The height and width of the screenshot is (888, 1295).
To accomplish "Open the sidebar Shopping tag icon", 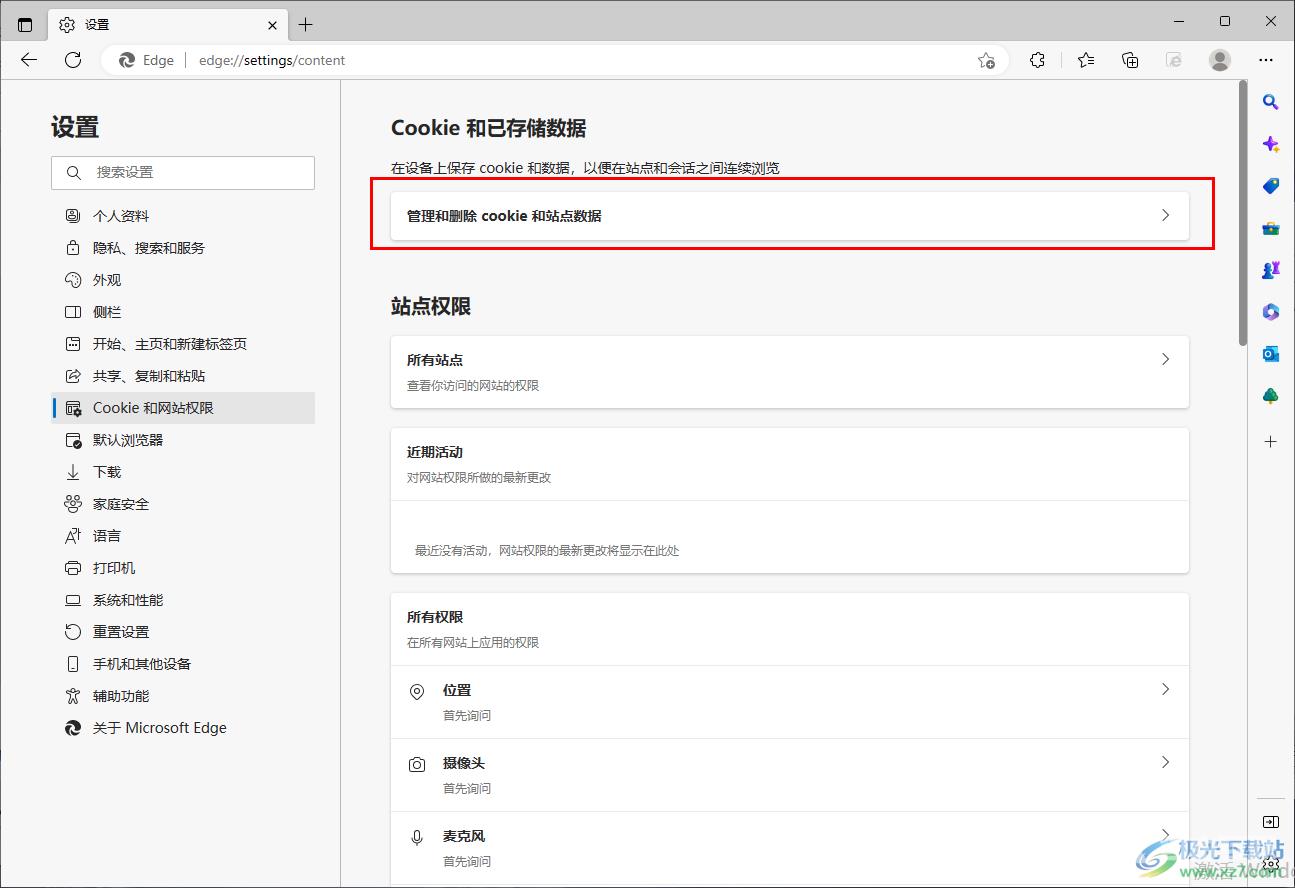I will (x=1271, y=186).
